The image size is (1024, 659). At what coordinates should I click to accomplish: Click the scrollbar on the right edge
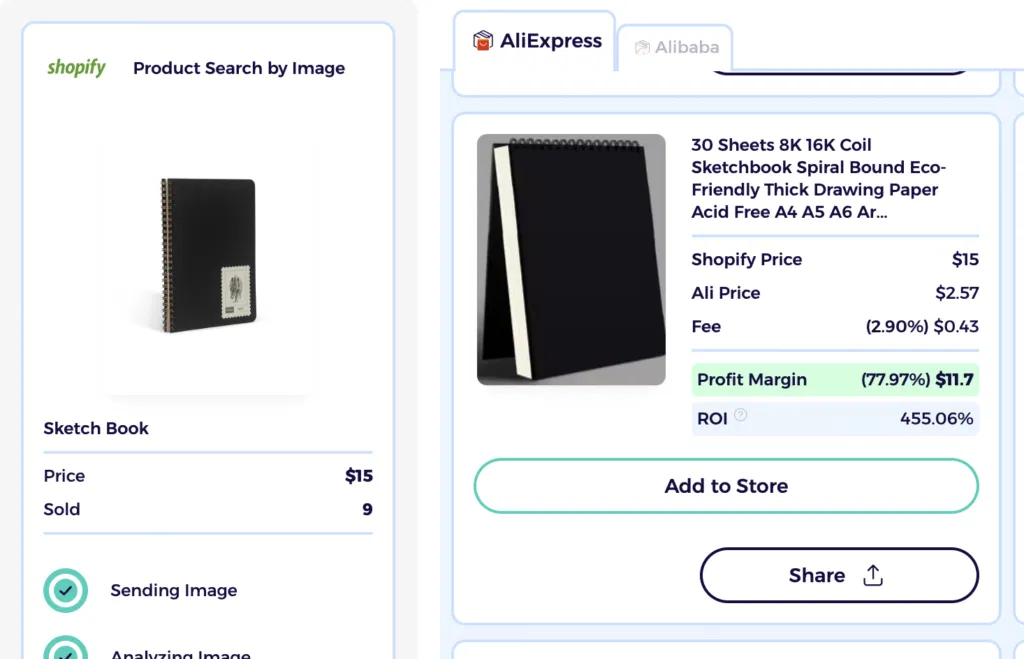pyautogui.click(x=1019, y=330)
